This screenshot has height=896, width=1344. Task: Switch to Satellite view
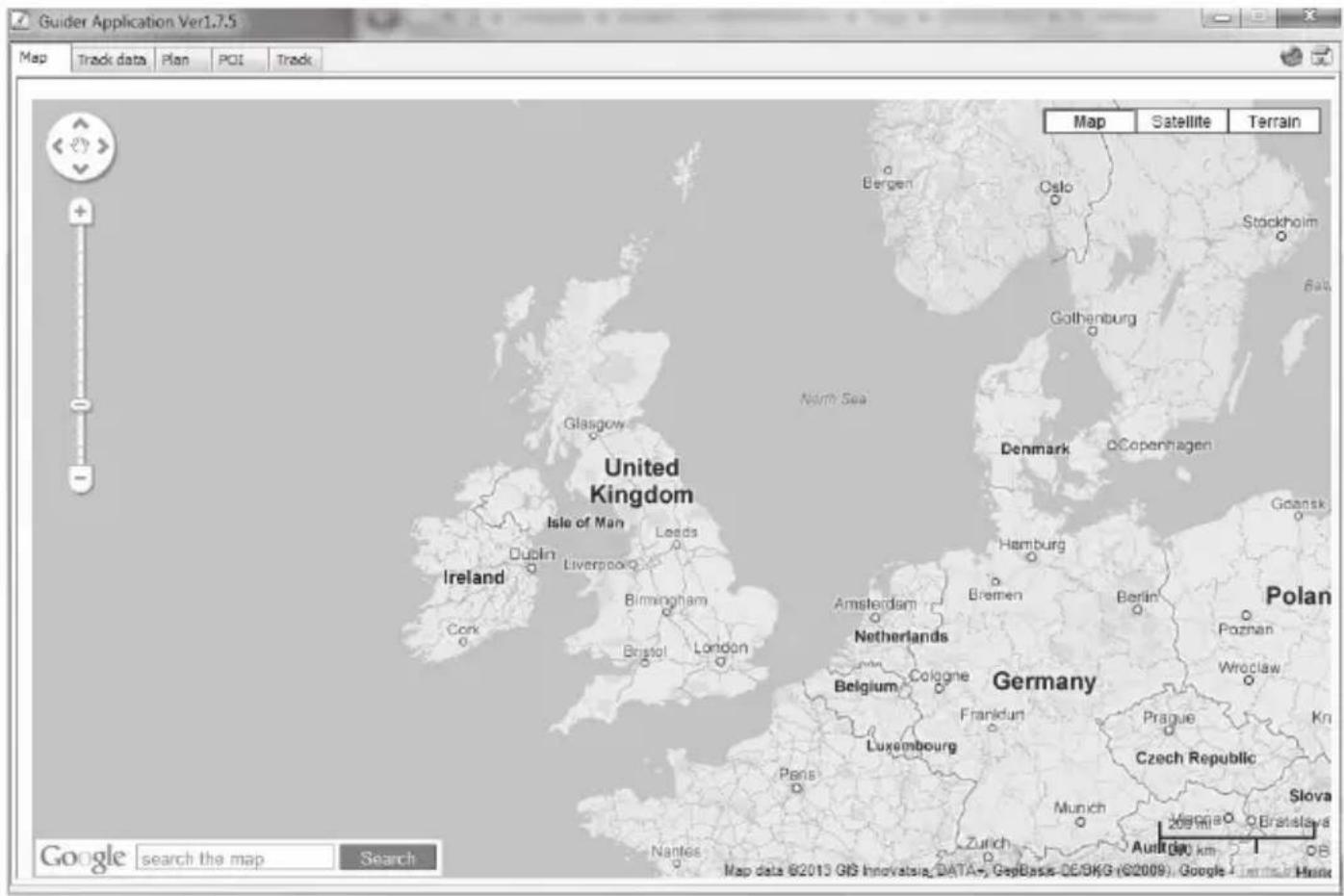[1181, 121]
